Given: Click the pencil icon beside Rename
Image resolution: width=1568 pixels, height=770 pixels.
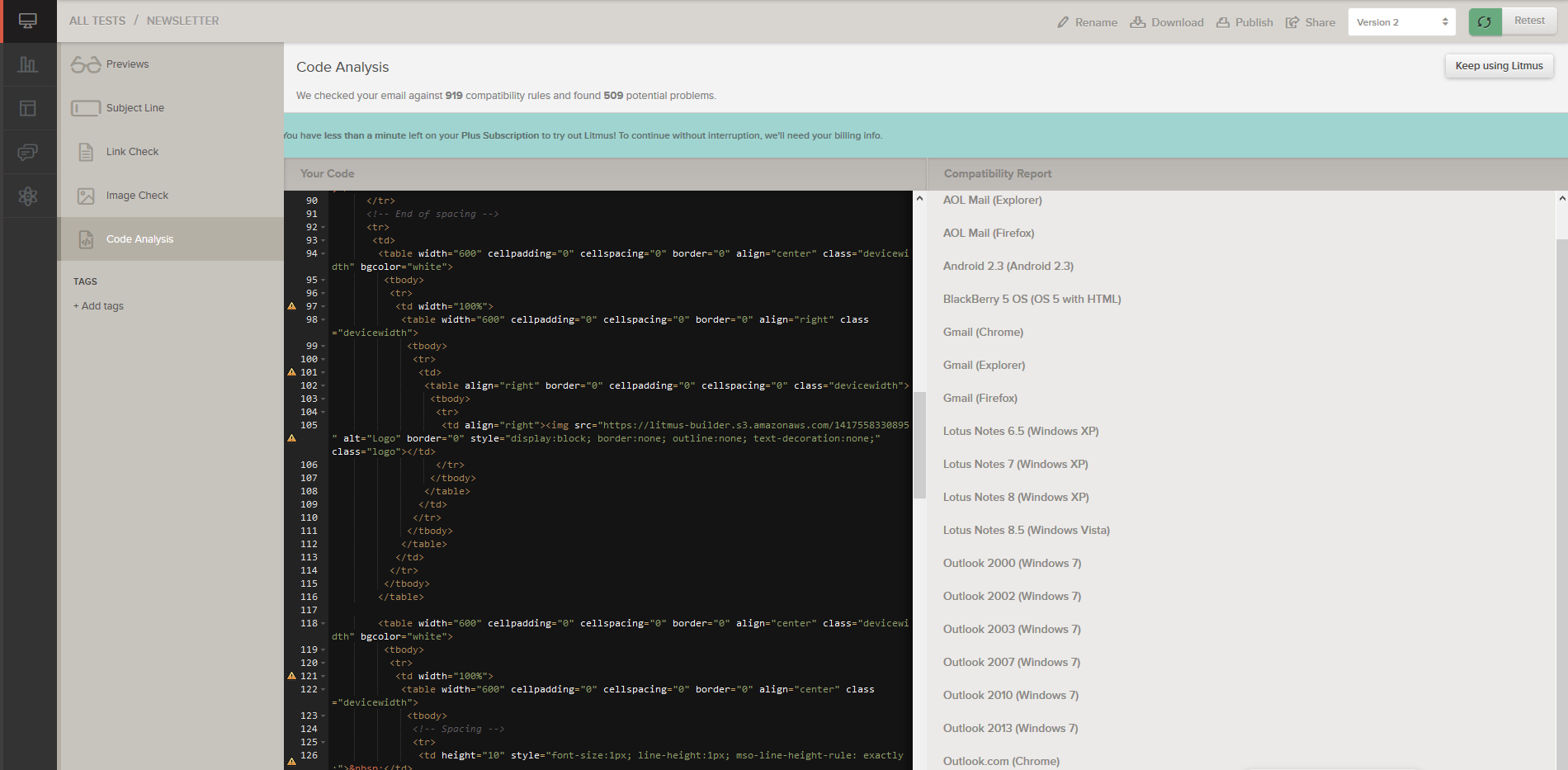Looking at the screenshot, I should pos(1063,22).
